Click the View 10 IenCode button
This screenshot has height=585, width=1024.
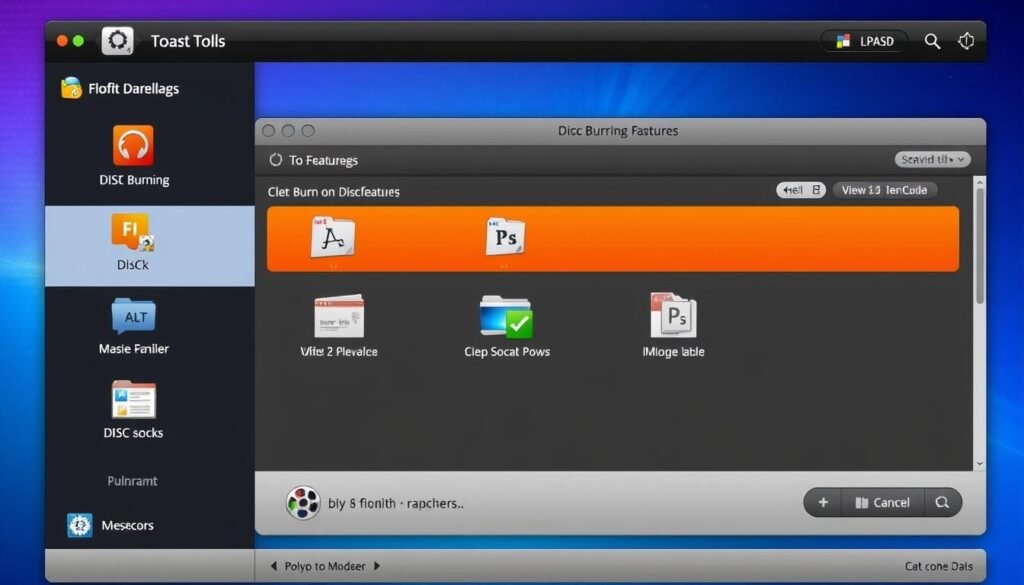pos(884,190)
